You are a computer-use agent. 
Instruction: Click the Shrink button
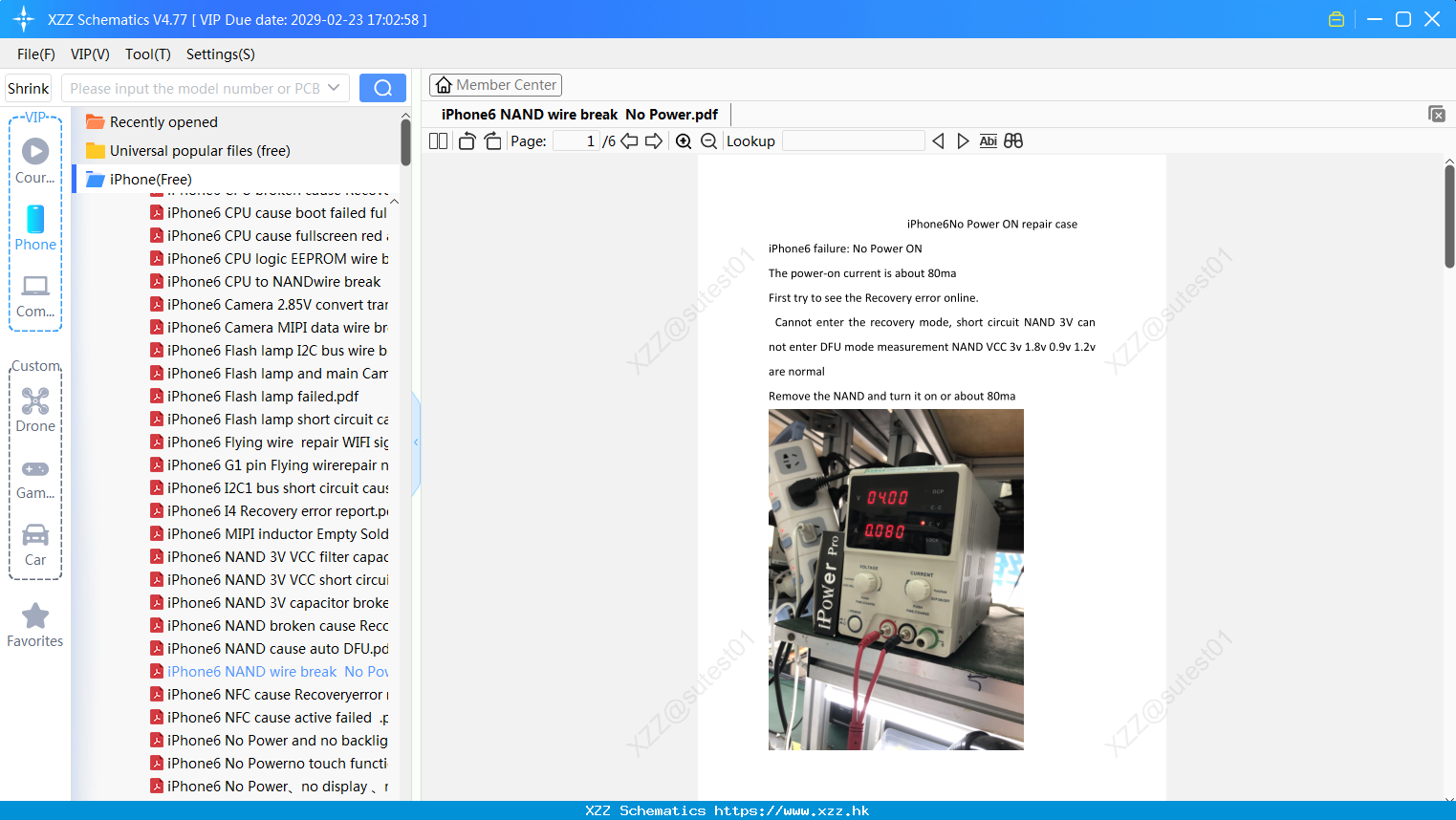pyautogui.click(x=28, y=88)
